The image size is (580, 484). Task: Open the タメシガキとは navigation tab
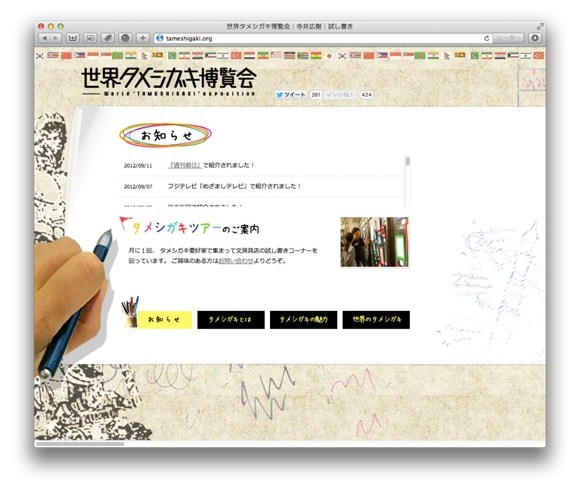[x=231, y=320]
